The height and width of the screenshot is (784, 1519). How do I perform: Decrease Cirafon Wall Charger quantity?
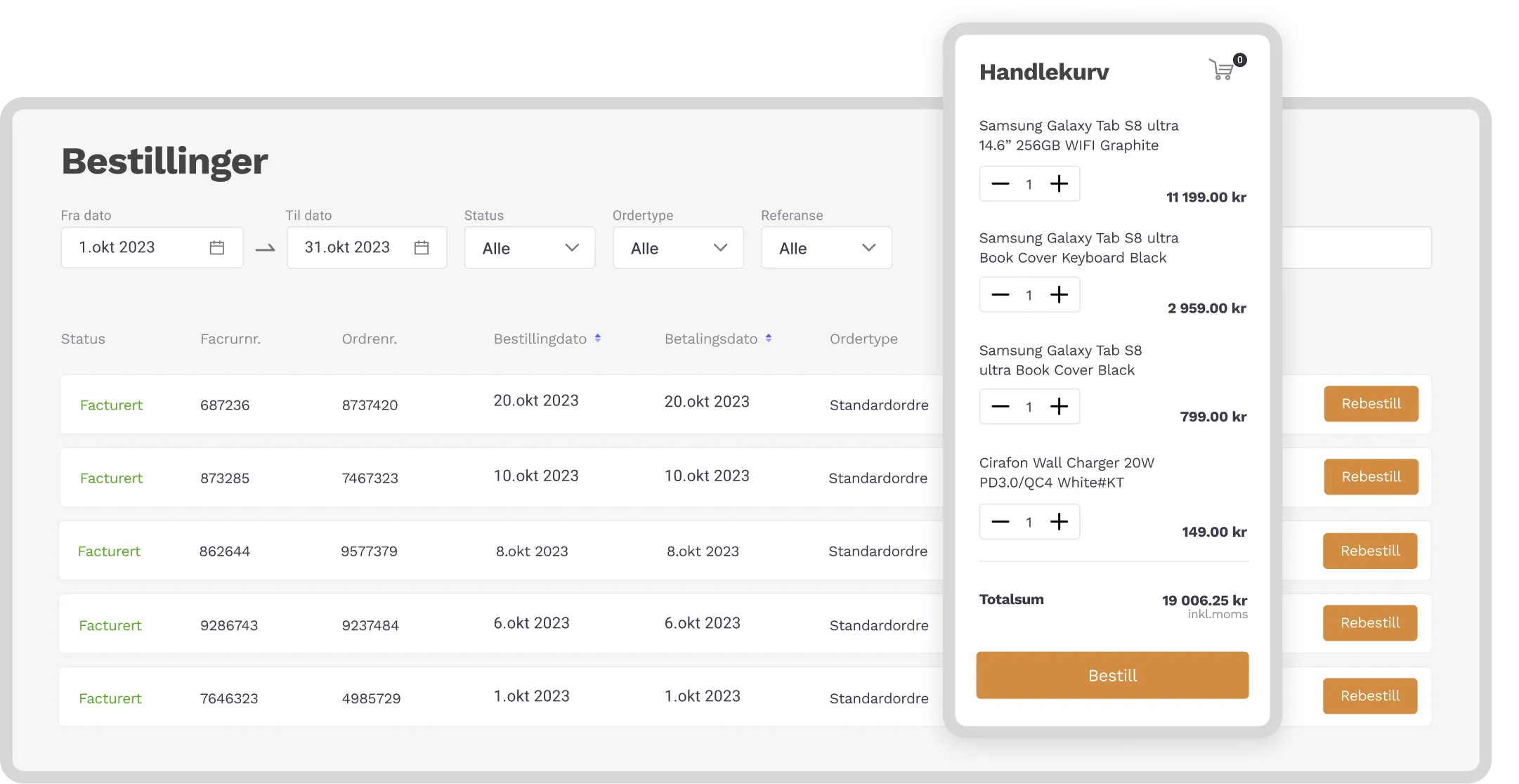(1000, 522)
